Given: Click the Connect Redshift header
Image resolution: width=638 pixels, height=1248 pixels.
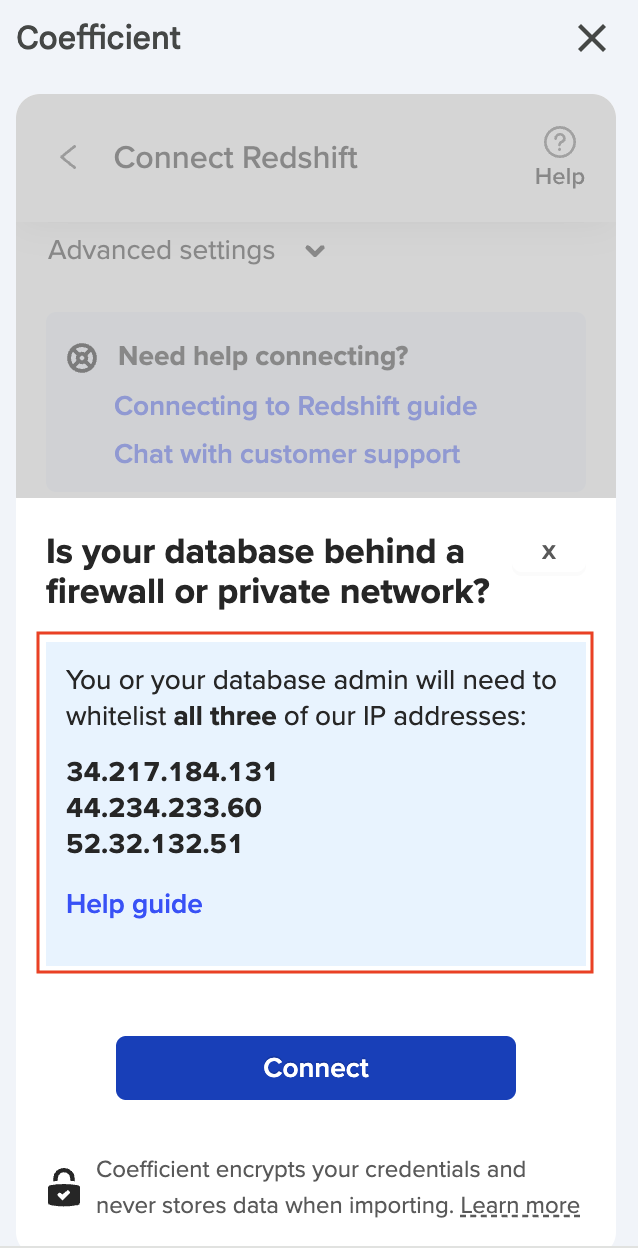Looking at the screenshot, I should [x=236, y=157].
